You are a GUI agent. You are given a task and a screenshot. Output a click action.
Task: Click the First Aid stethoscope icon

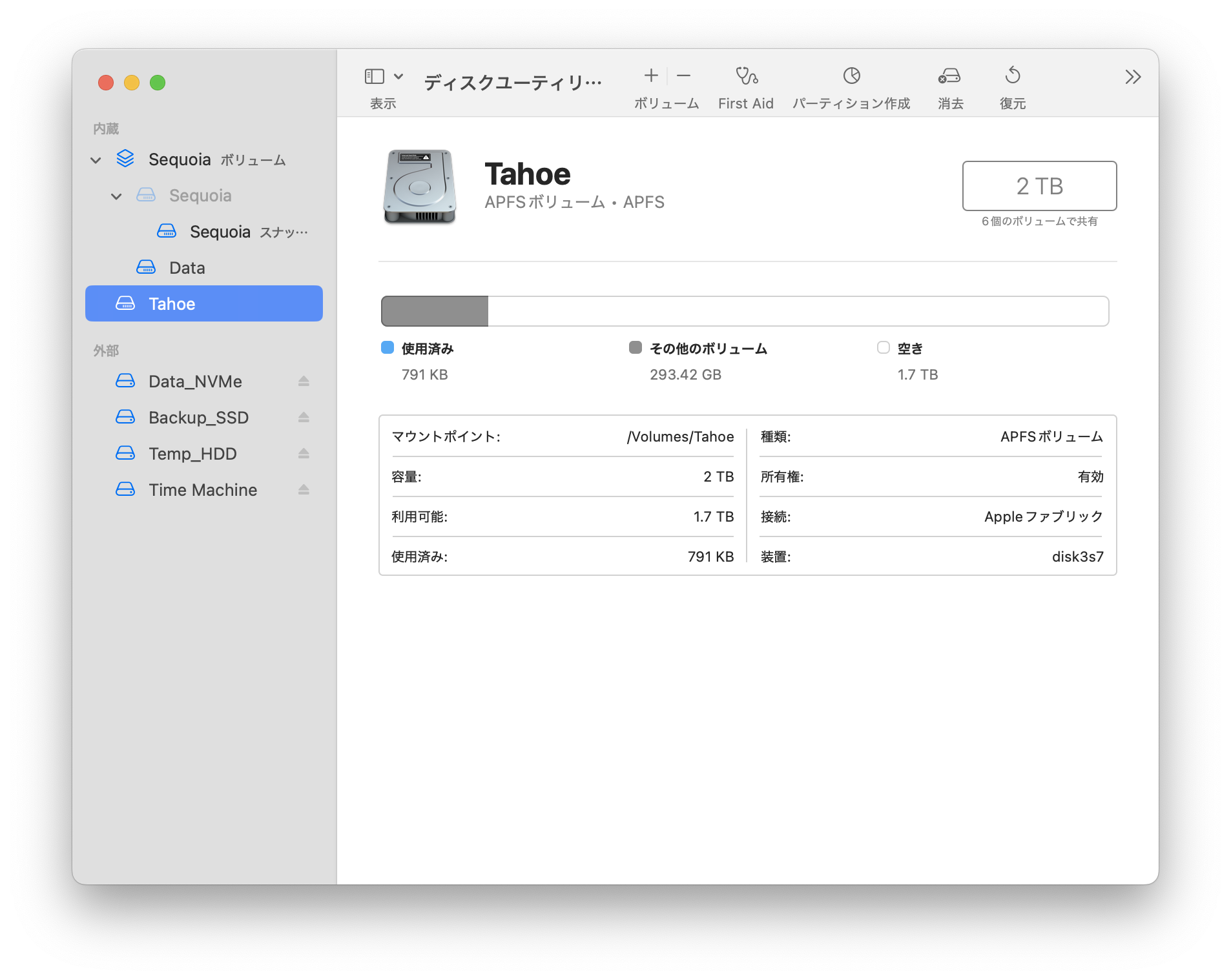coord(746,76)
